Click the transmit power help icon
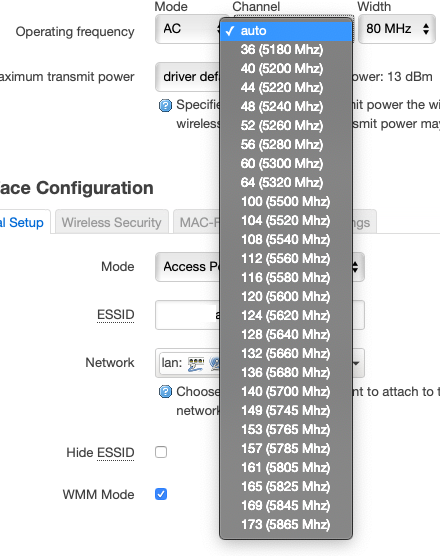 pyautogui.click(x=165, y=105)
